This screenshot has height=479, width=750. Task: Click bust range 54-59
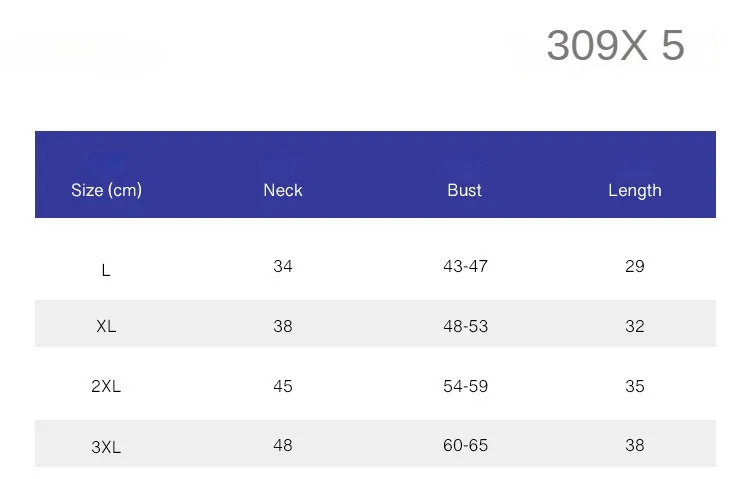(x=465, y=386)
